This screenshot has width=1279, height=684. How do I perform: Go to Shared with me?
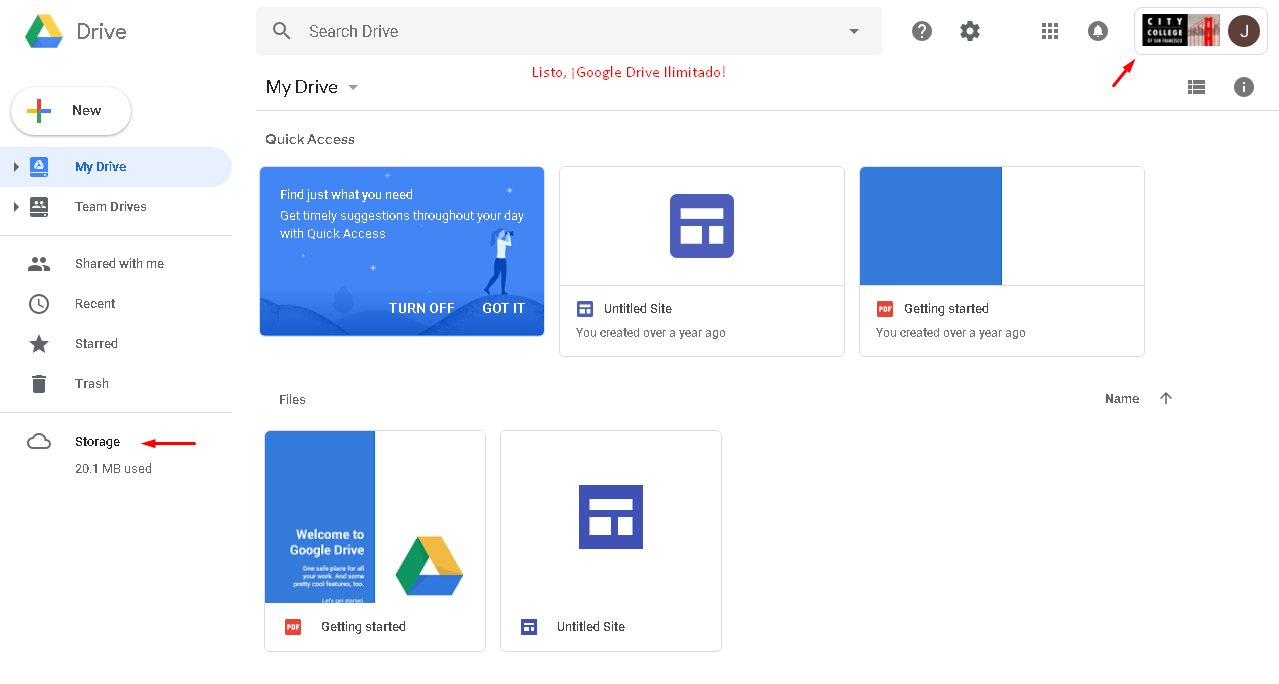click(x=119, y=264)
